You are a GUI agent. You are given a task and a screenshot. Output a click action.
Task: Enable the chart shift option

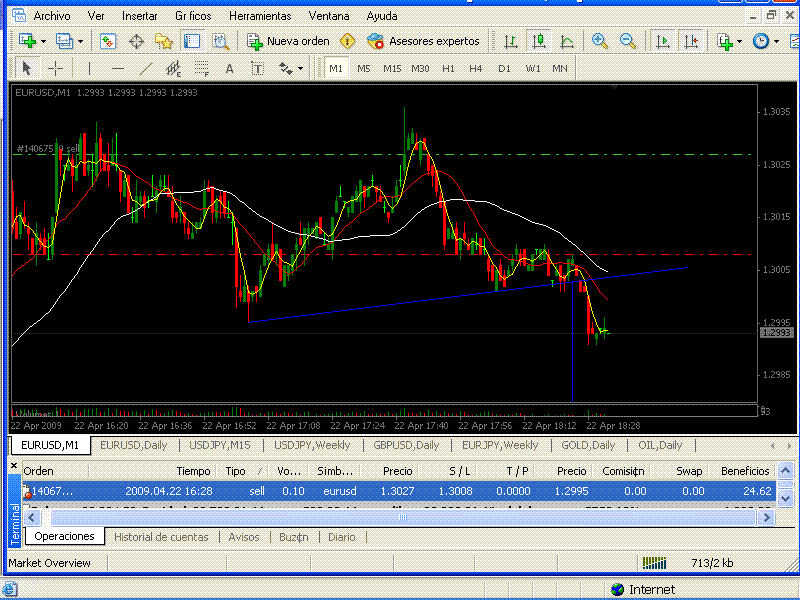point(691,41)
